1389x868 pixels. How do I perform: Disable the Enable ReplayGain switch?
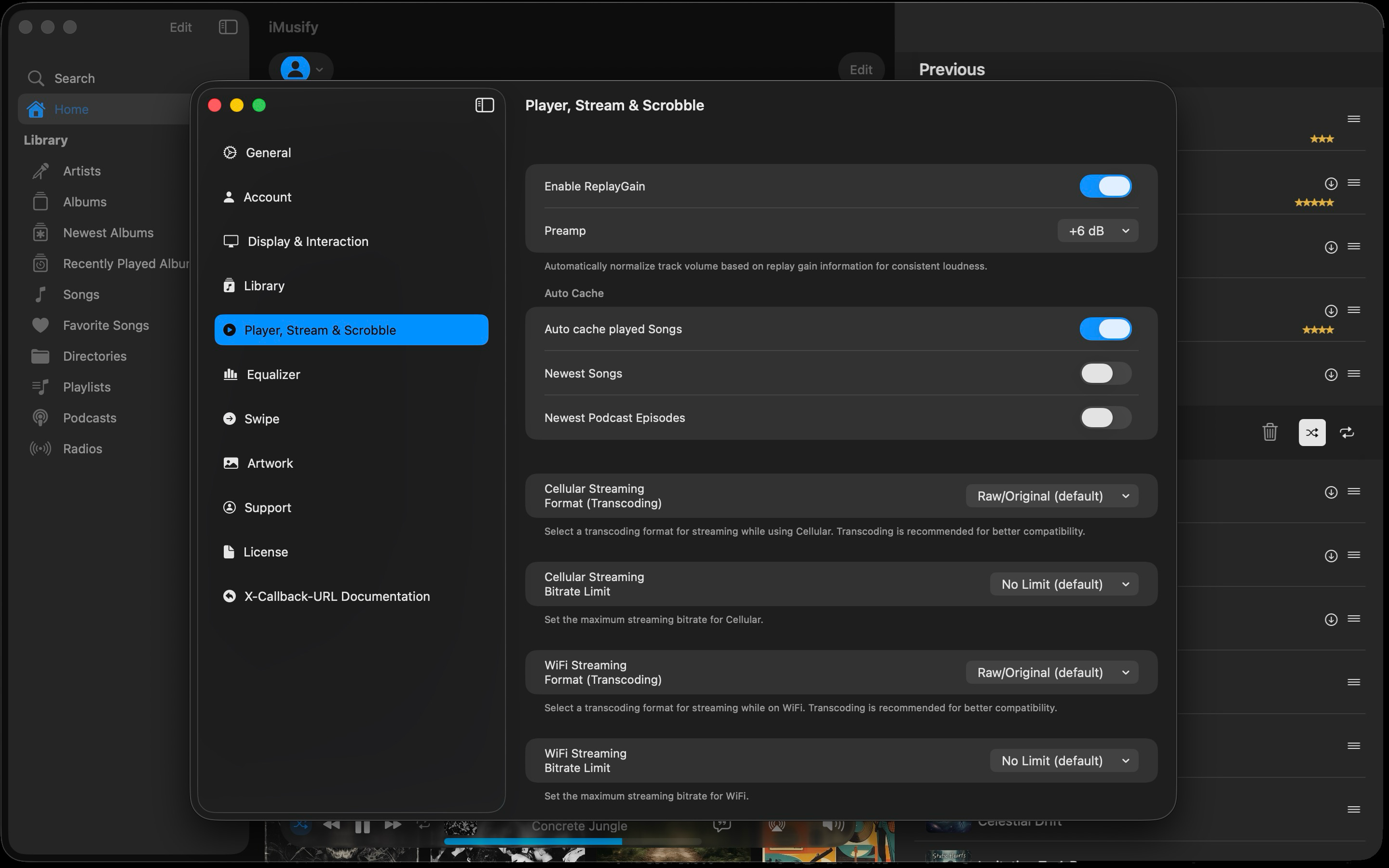coord(1105,187)
